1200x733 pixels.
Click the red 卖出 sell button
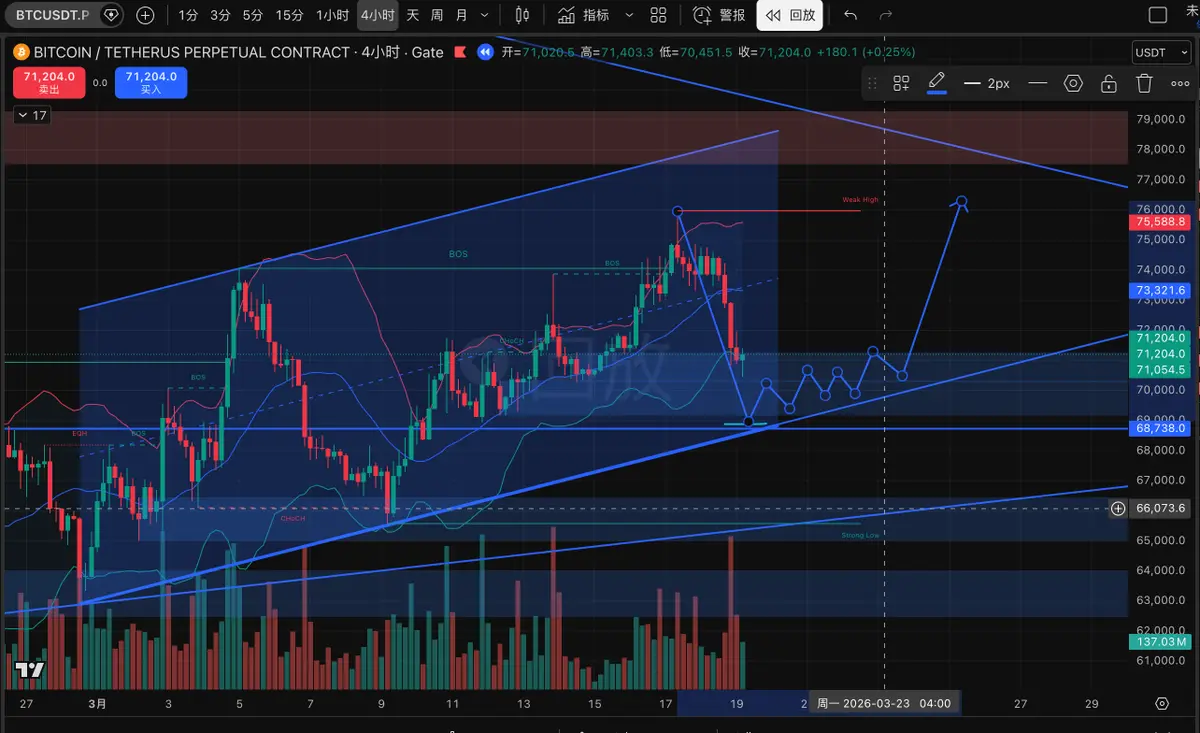point(49,82)
